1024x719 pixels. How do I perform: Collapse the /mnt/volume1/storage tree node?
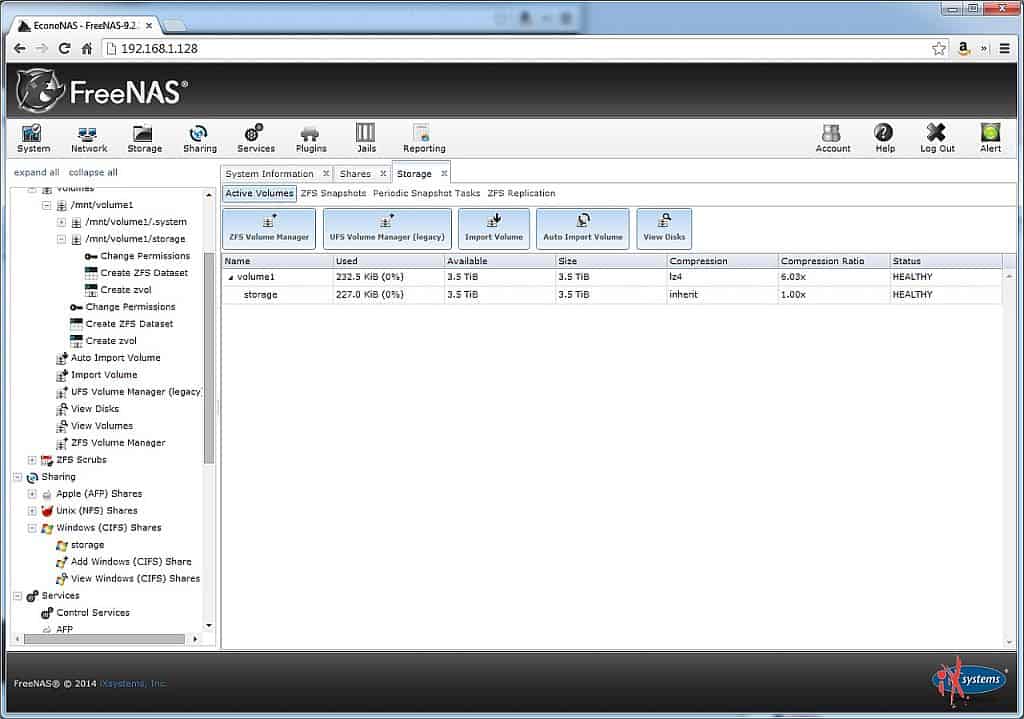point(61,239)
